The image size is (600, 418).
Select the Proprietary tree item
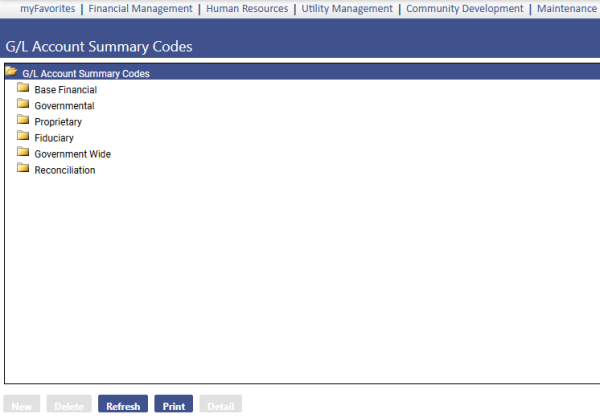pyautogui.click(x=58, y=122)
